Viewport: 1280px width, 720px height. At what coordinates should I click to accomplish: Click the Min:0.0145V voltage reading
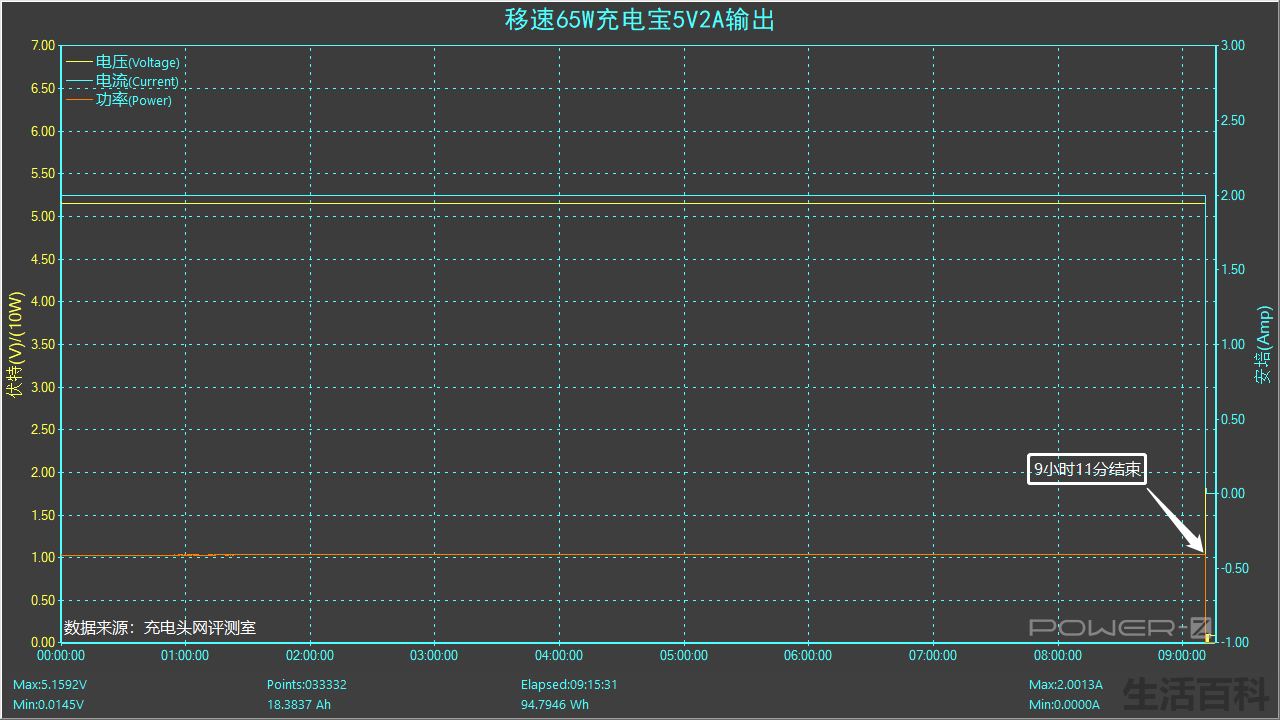[48, 704]
